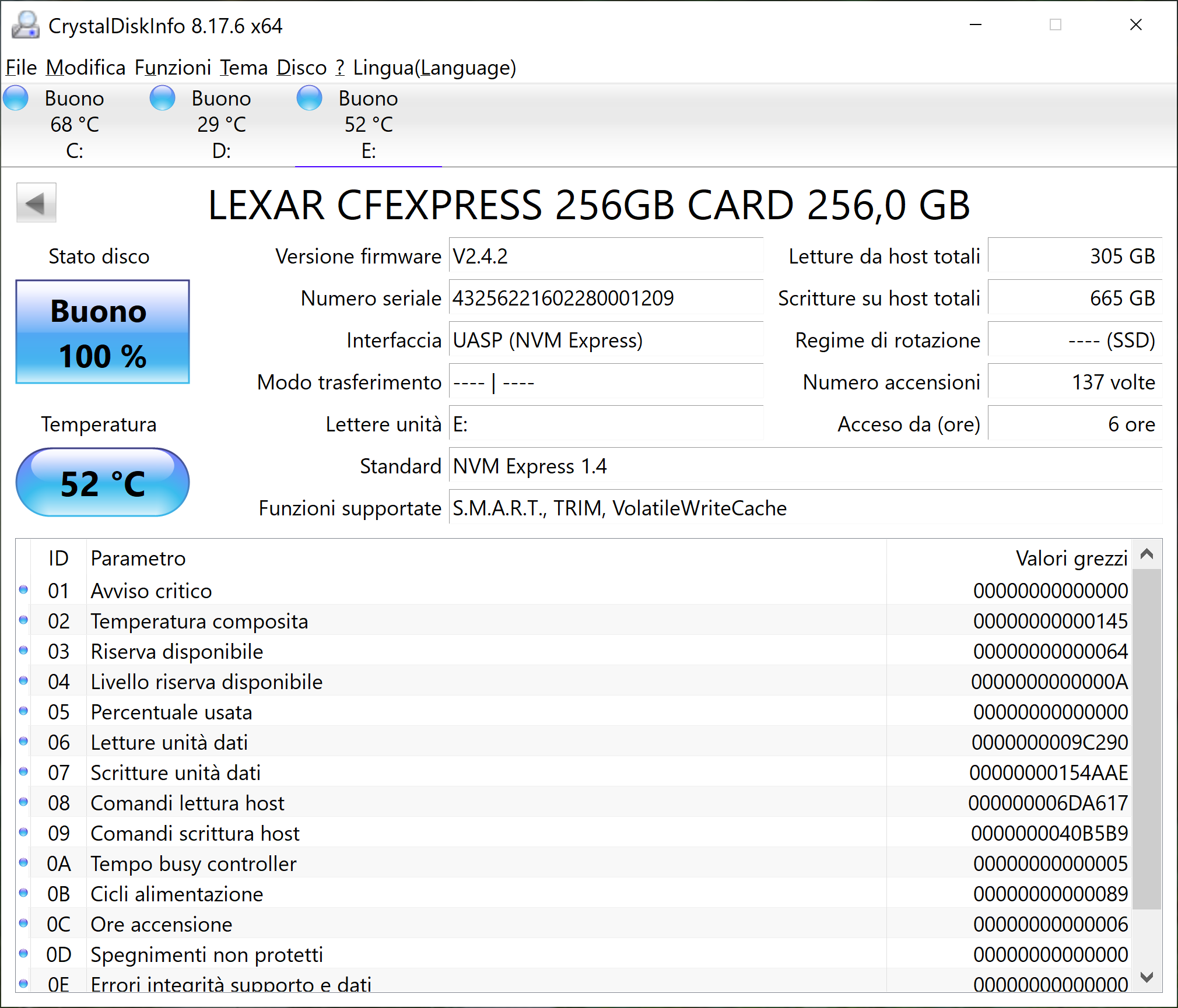Click the Regime di rotazione value (SSD)
Screen dimensions: 1178x1008
tap(1075, 340)
